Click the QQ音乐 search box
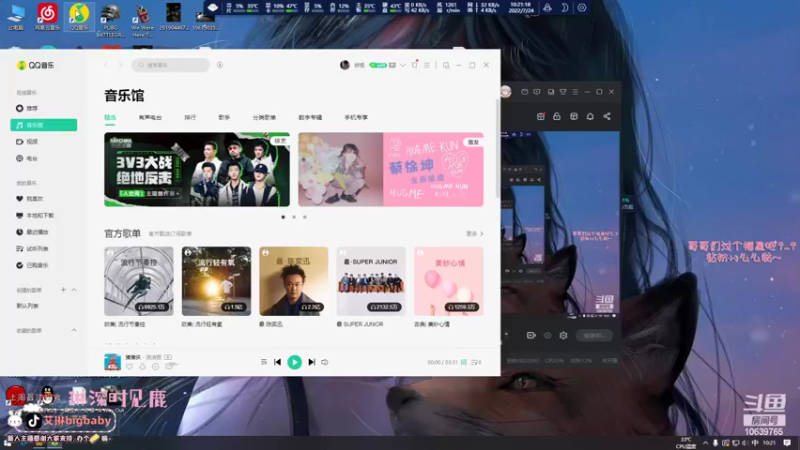800x450 pixels. click(171, 65)
